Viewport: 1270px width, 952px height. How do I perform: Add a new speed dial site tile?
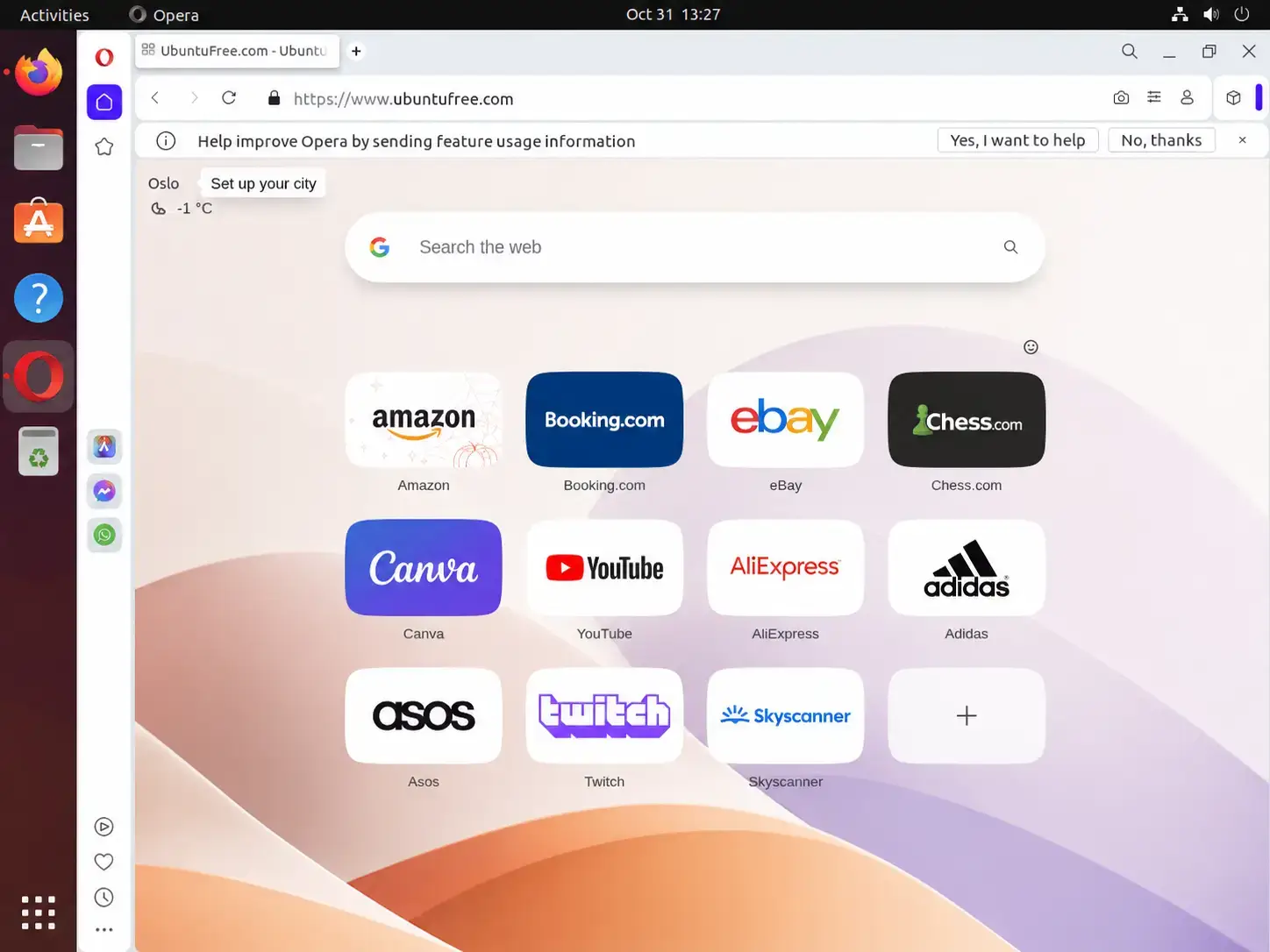967,716
